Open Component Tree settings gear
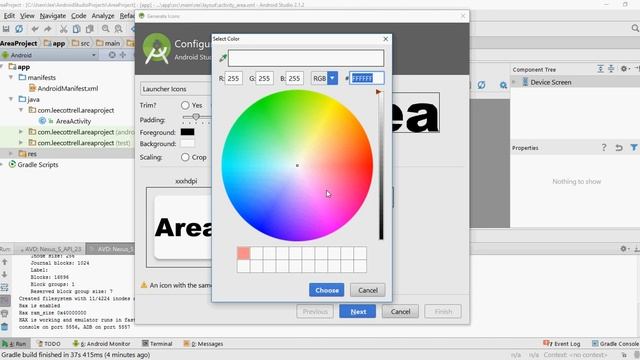This screenshot has height=360, width=640. (624, 69)
